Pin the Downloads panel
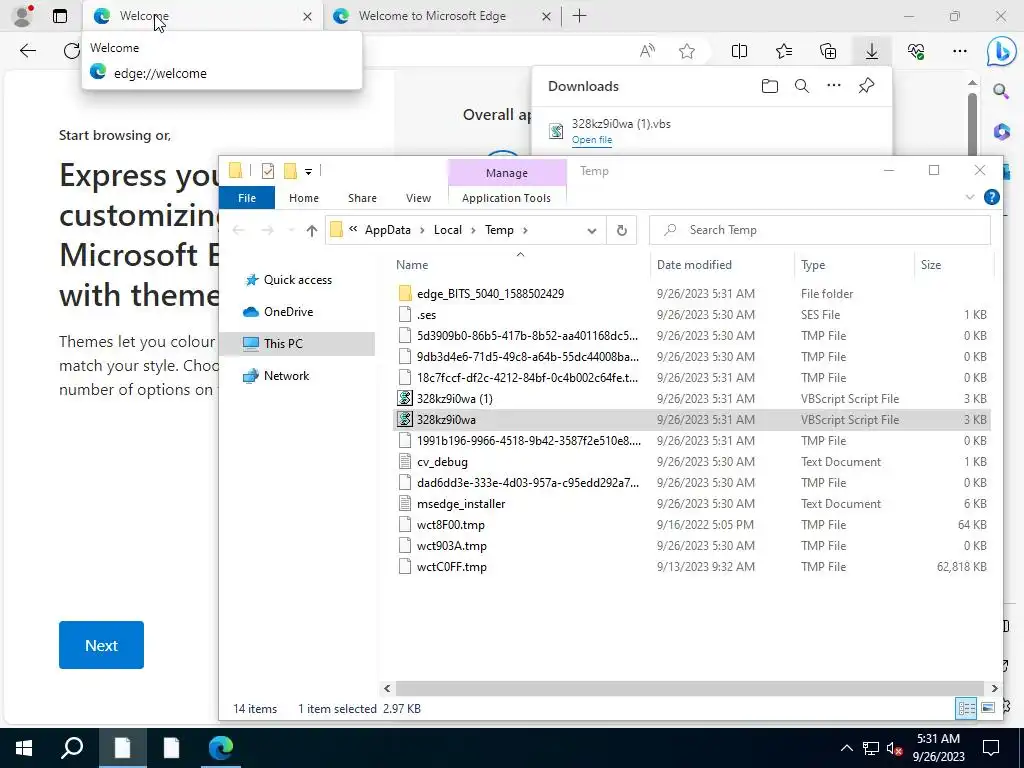This screenshot has height=768, width=1024. tap(866, 86)
